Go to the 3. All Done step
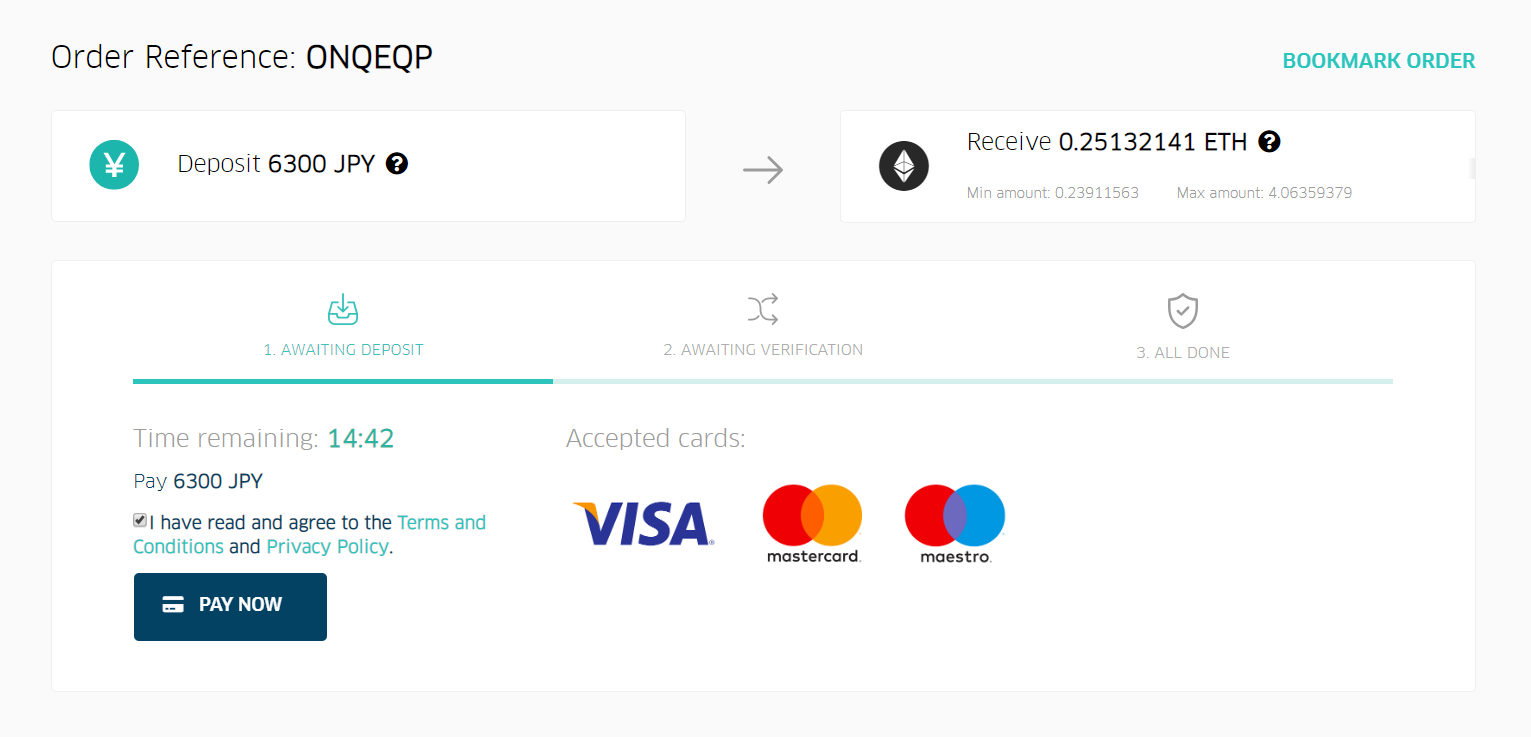This screenshot has height=737, width=1531. (1183, 352)
